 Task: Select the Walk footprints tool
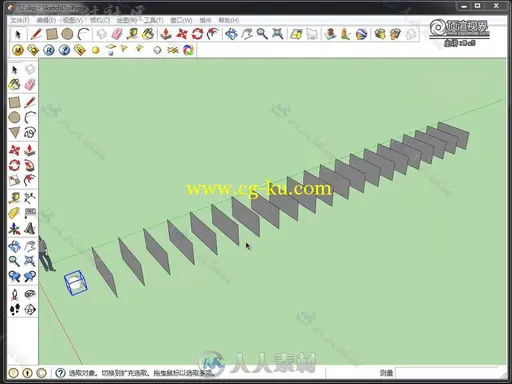pos(14,309)
